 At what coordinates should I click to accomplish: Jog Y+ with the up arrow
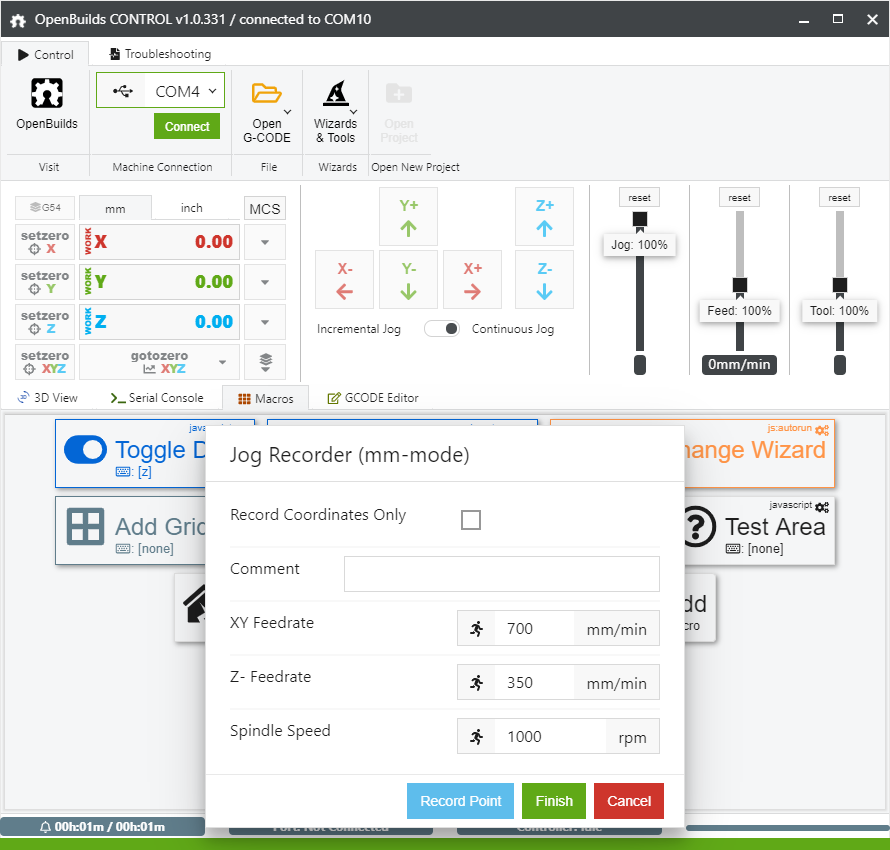(x=408, y=217)
